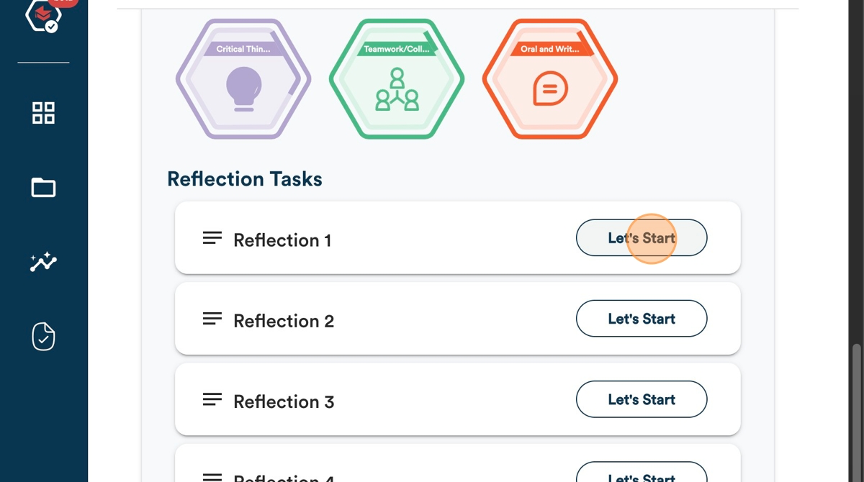Open the folder icon in sidebar
The height and width of the screenshot is (482, 864).
pyautogui.click(x=43, y=187)
